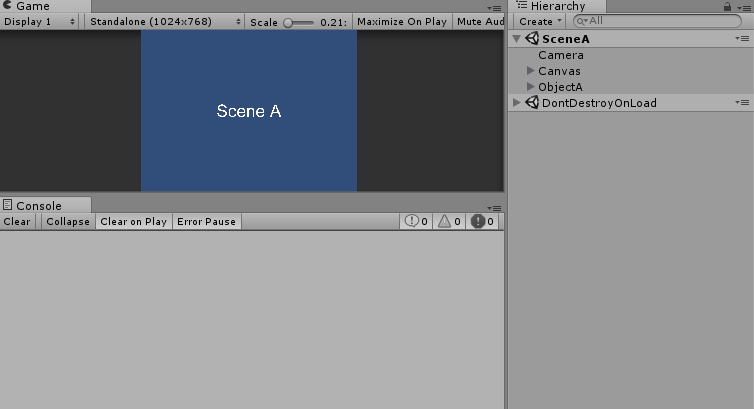This screenshot has height=409, width=754.
Task: Toggle the info messages counter icon
Action: click(412, 221)
